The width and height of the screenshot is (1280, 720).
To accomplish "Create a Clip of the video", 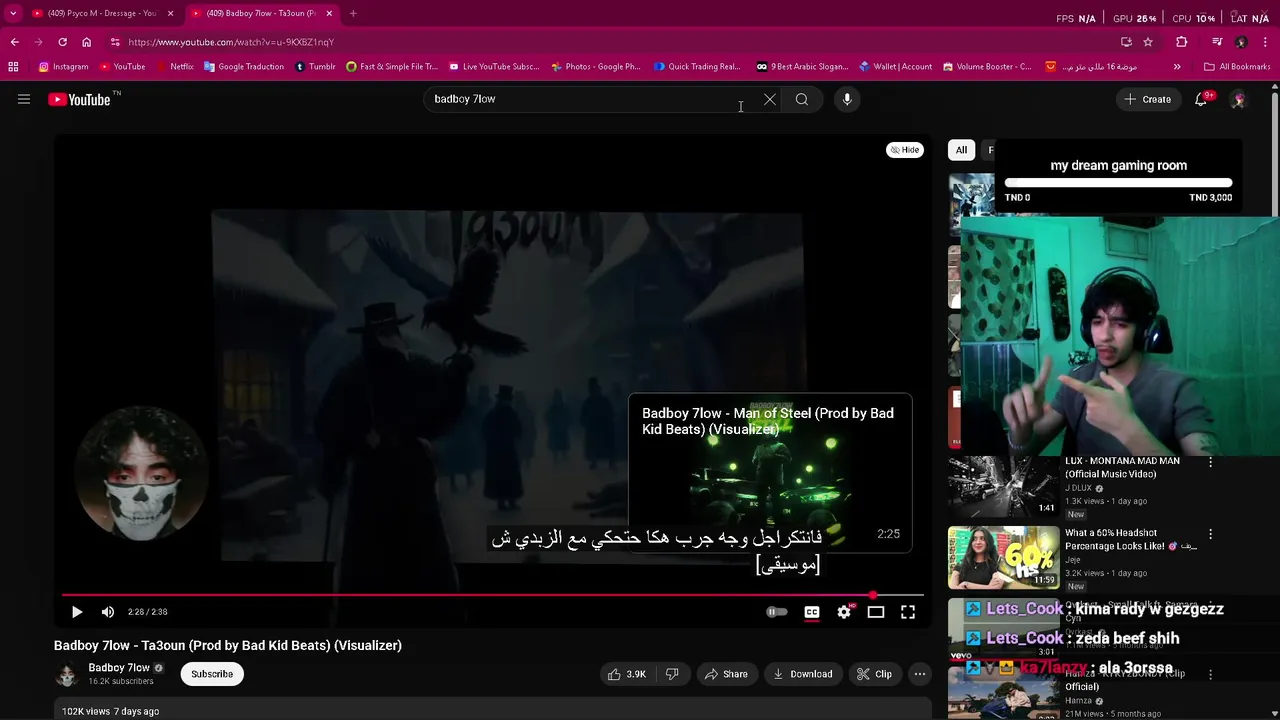I will point(874,674).
